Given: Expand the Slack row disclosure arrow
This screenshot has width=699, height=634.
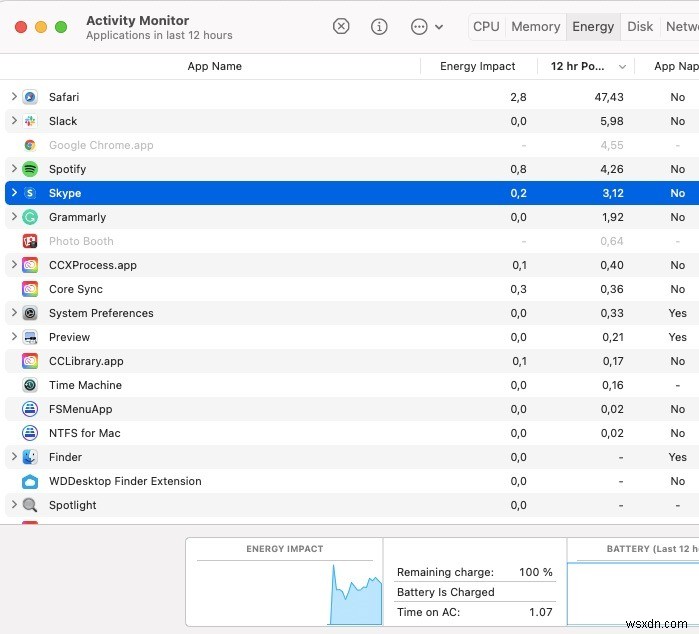Looking at the screenshot, I should pos(14,120).
